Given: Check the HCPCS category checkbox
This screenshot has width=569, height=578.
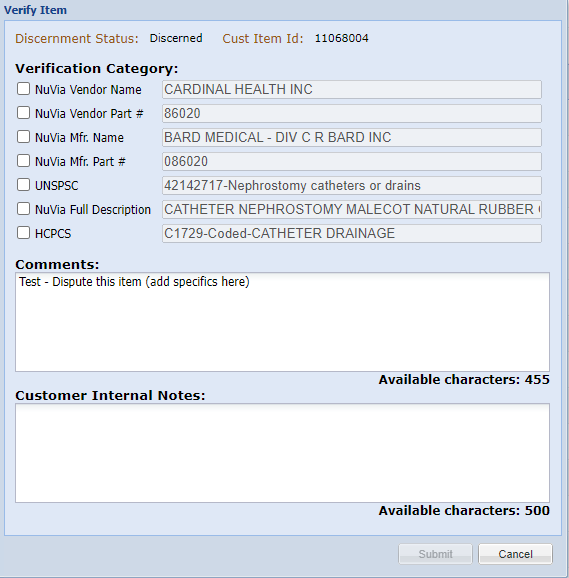Looking at the screenshot, I should point(23,233).
